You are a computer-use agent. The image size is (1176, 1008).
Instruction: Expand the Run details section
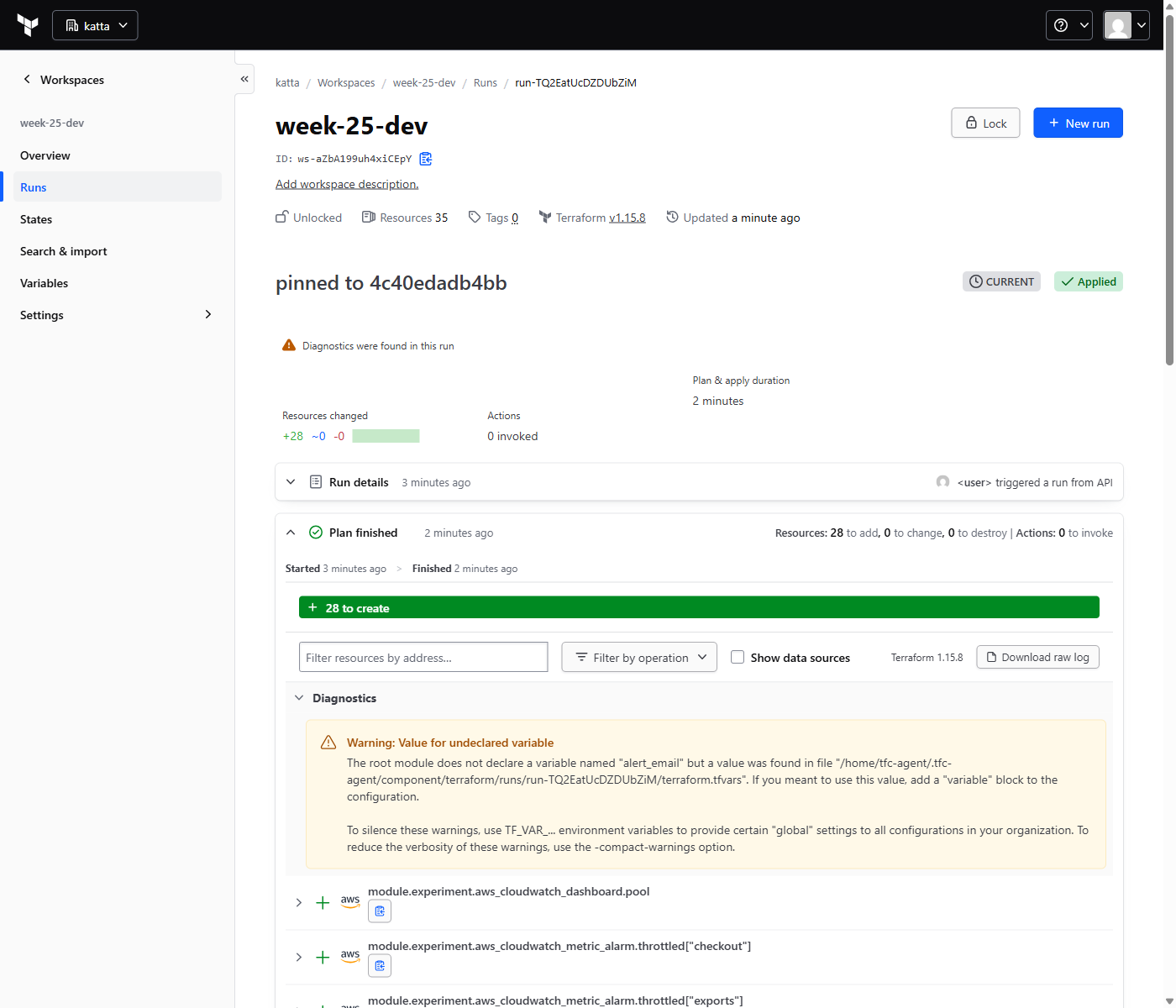[291, 482]
